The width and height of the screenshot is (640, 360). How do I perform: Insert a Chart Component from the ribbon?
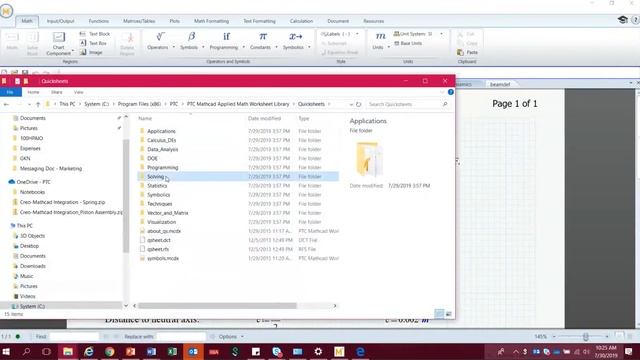(x=58, y=44)
